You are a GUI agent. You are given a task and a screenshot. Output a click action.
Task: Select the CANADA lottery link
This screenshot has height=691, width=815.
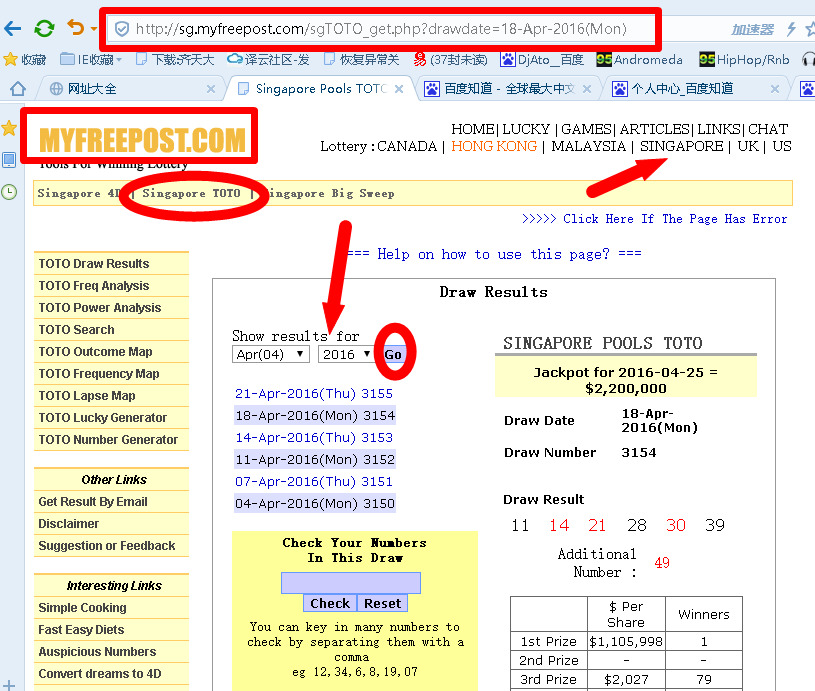click(x=407, y=146)
